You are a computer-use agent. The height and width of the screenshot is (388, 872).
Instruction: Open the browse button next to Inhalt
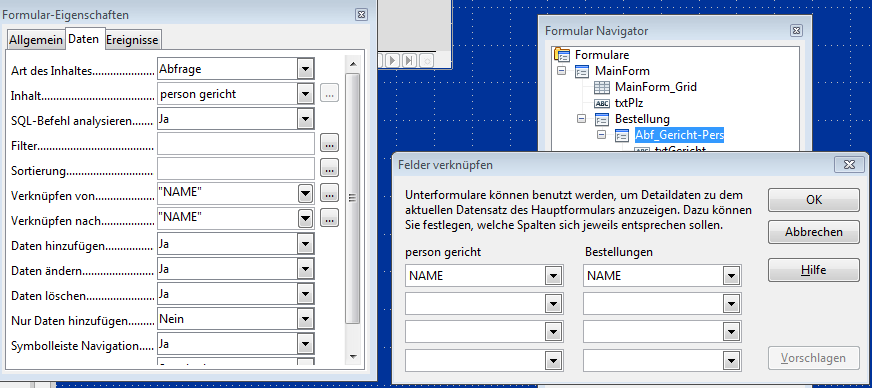329,93
